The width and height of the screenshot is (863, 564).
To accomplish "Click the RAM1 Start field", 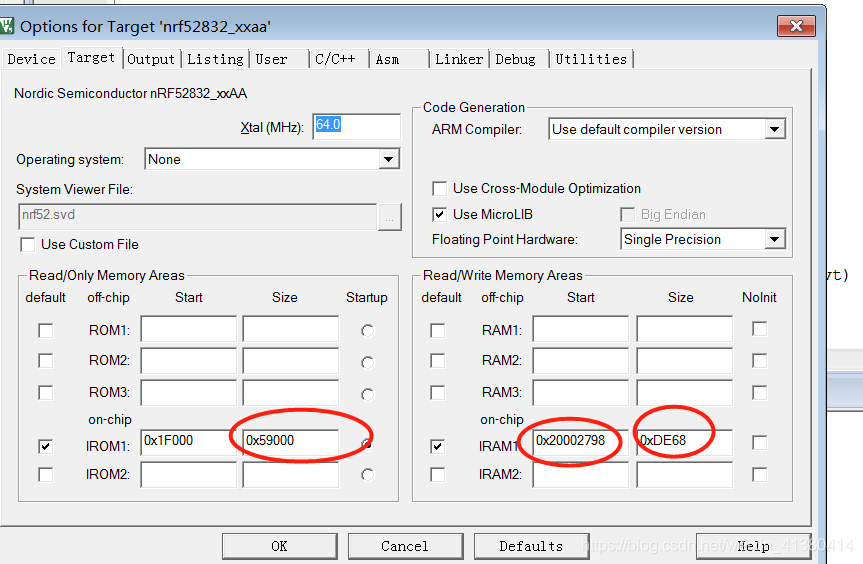I will click(x=580, y=329).
